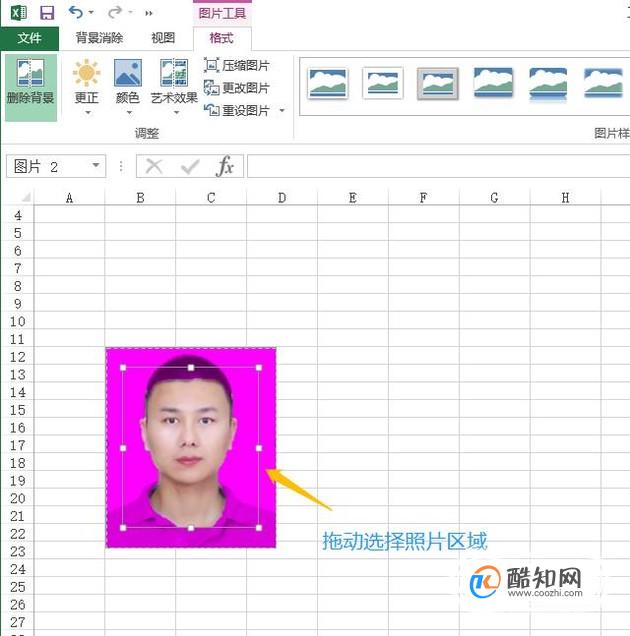630x636 pixels.
Task: Click the formula bar confirm checkmark
Action: [x=190, y=166]
